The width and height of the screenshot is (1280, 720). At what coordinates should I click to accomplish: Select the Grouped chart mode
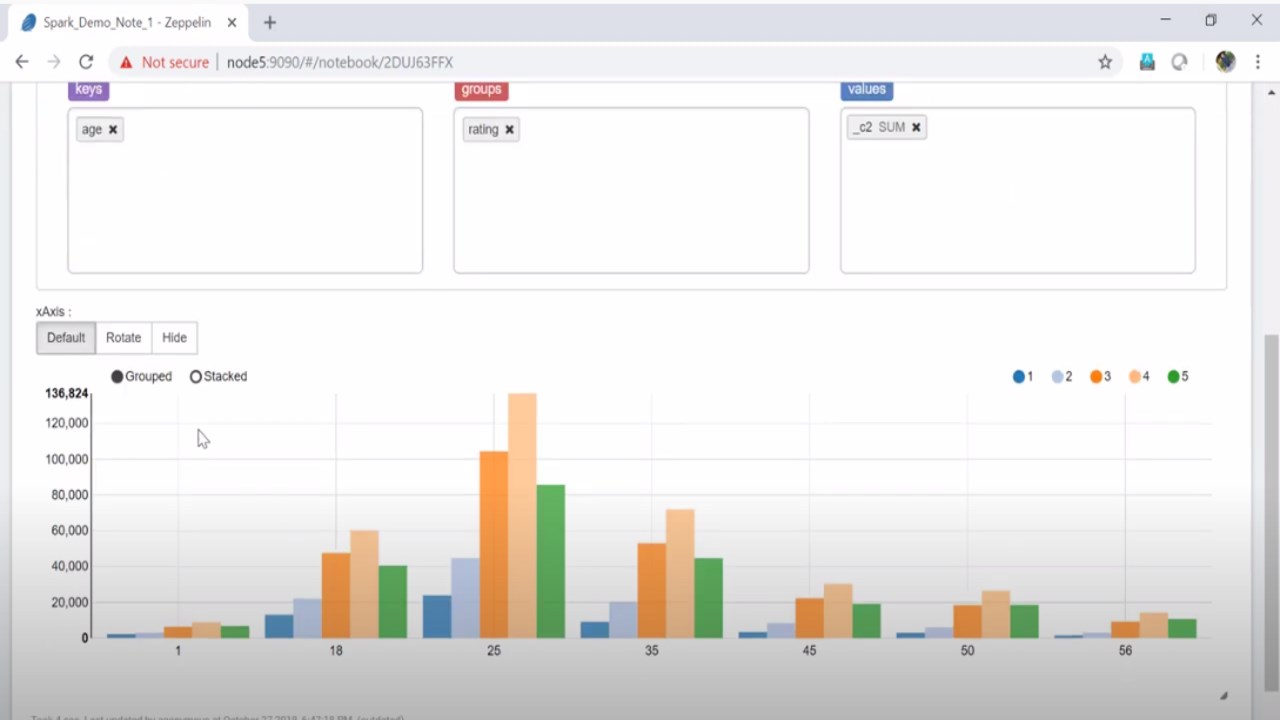[141, 377]
